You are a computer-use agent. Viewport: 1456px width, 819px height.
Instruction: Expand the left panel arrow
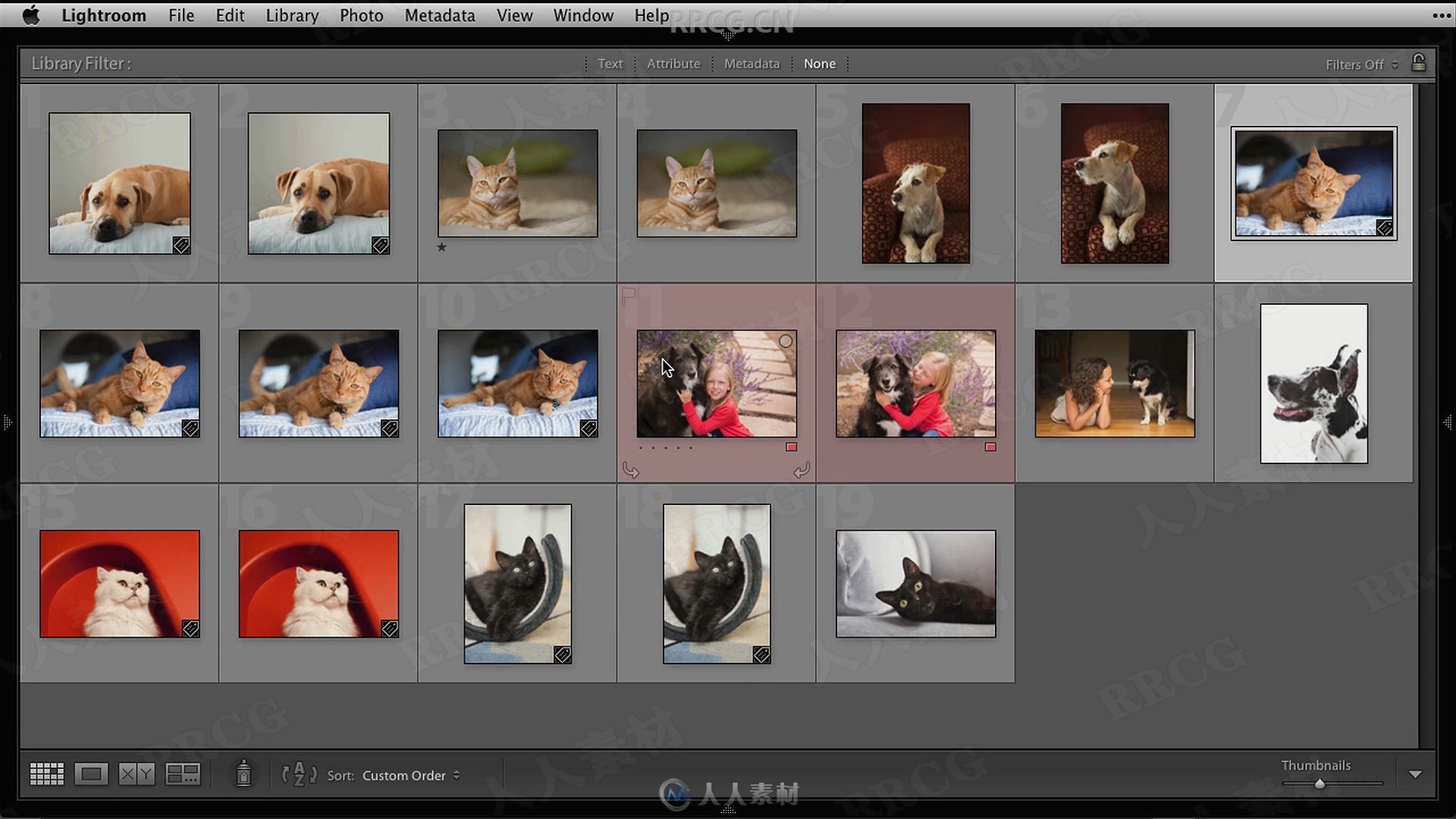tap(7, 422)
